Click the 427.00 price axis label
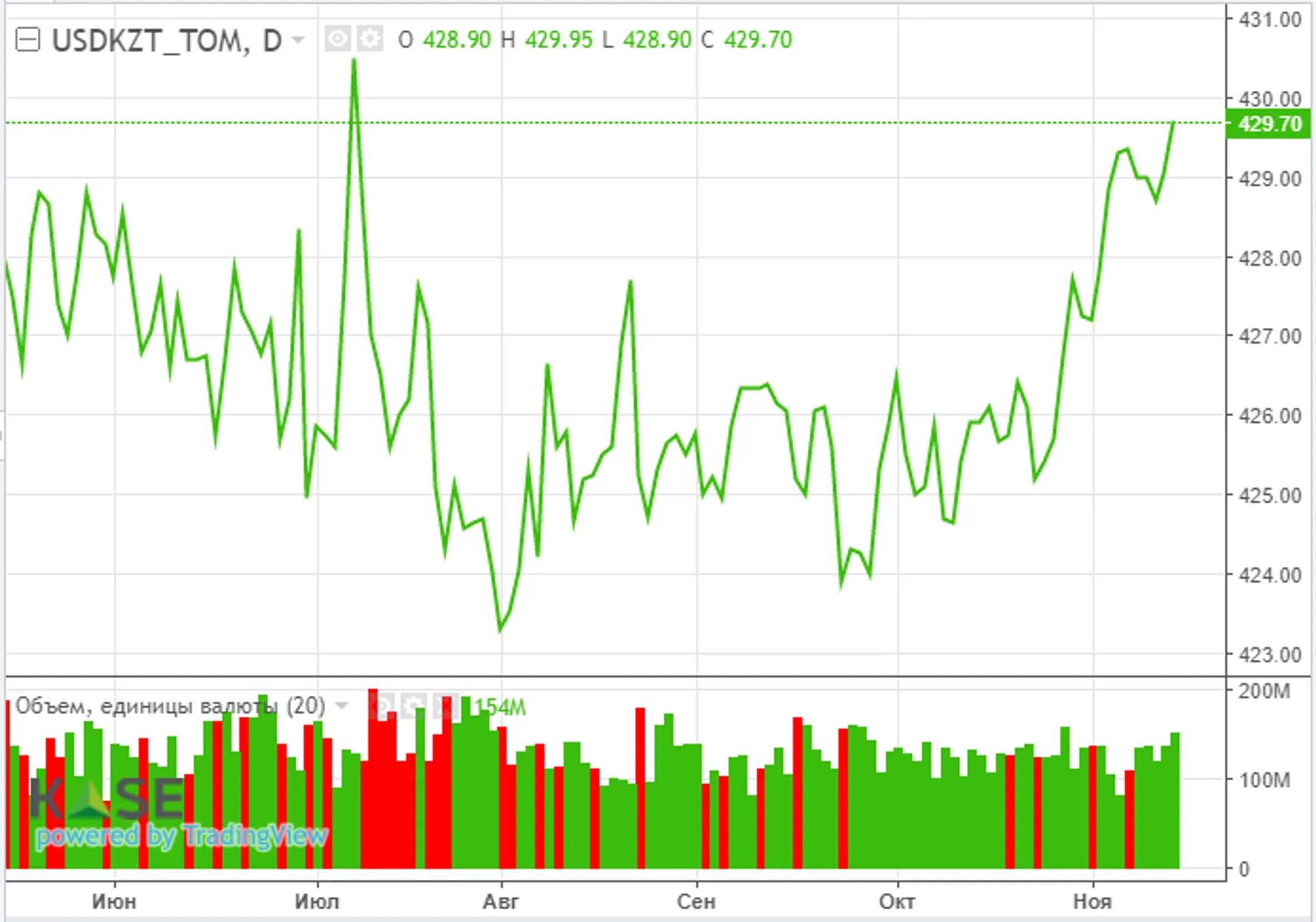 [x=1270, y=336]
